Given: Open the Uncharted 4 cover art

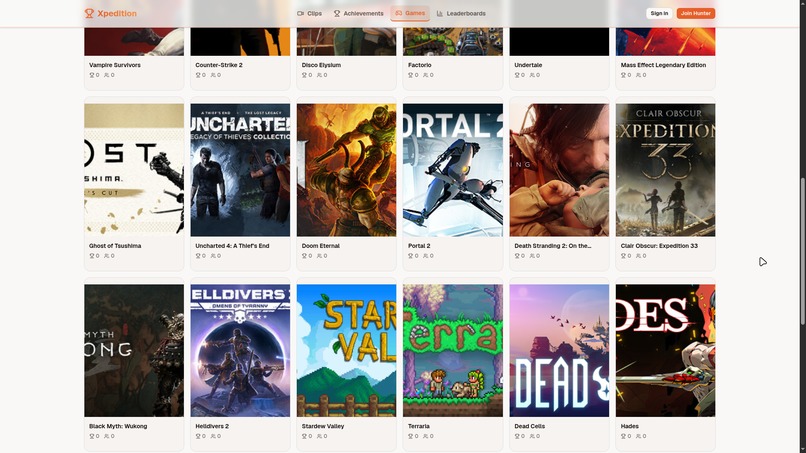Looking at the screenshot, I should click(240, 170).
